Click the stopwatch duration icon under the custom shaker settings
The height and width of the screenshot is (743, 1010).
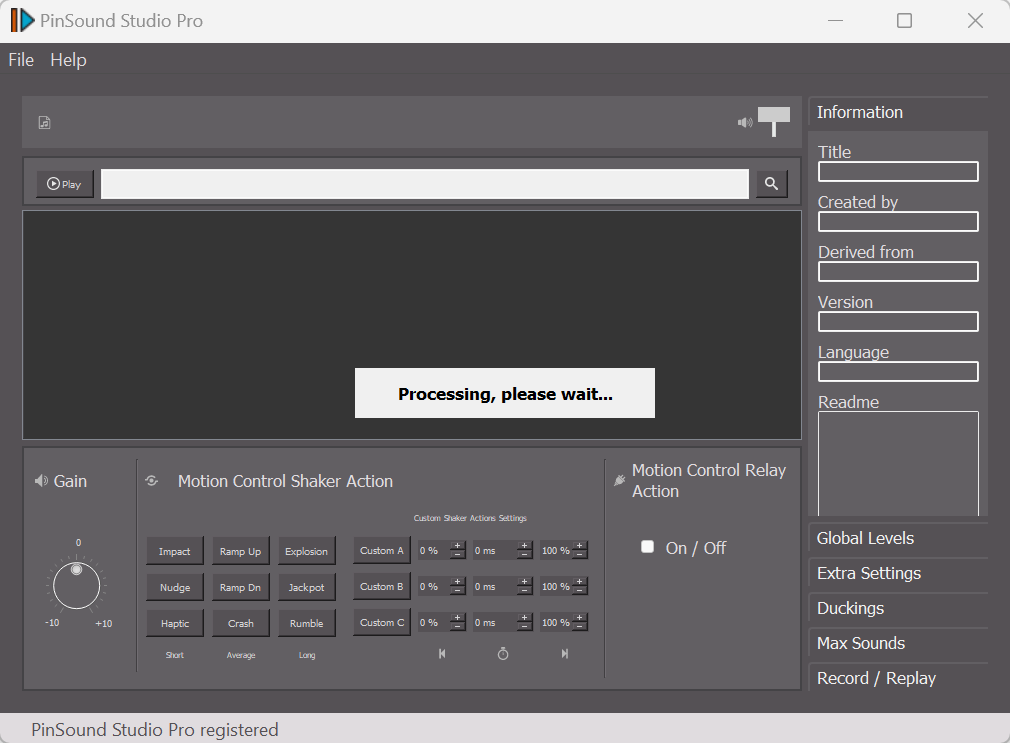(x=503, y=653)
